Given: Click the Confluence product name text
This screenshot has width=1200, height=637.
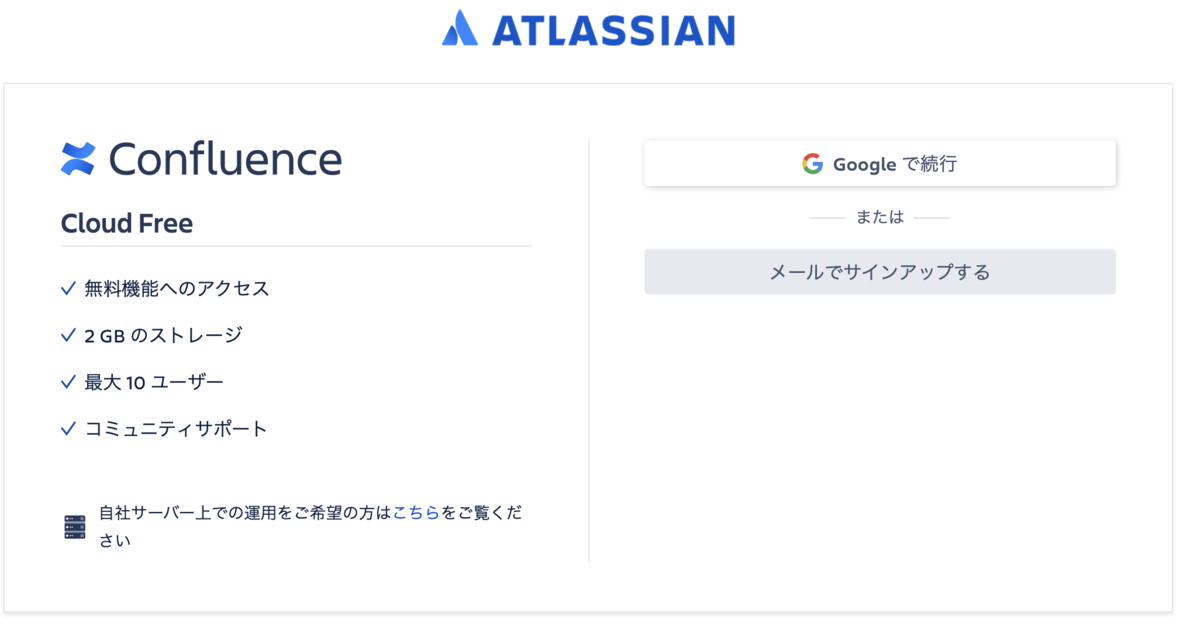Looking at the screenshot, I should click(228, 158).
